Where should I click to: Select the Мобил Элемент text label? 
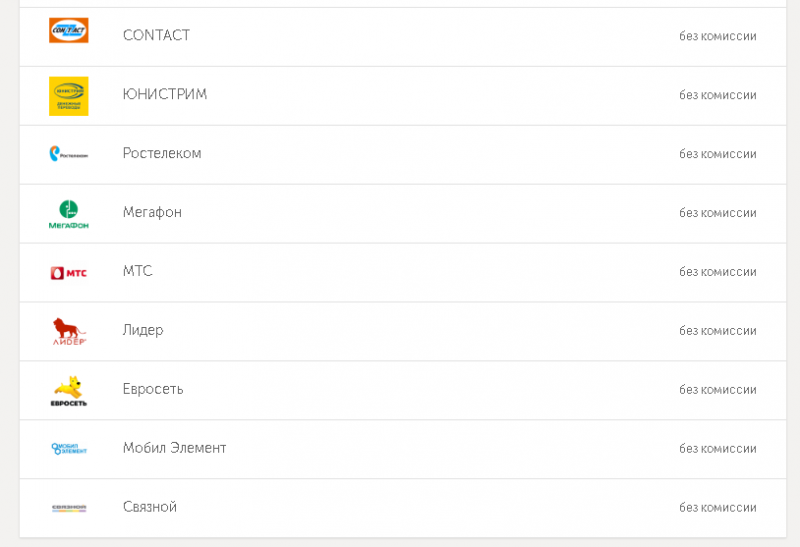pyautogui.click(x=174, y=447)
